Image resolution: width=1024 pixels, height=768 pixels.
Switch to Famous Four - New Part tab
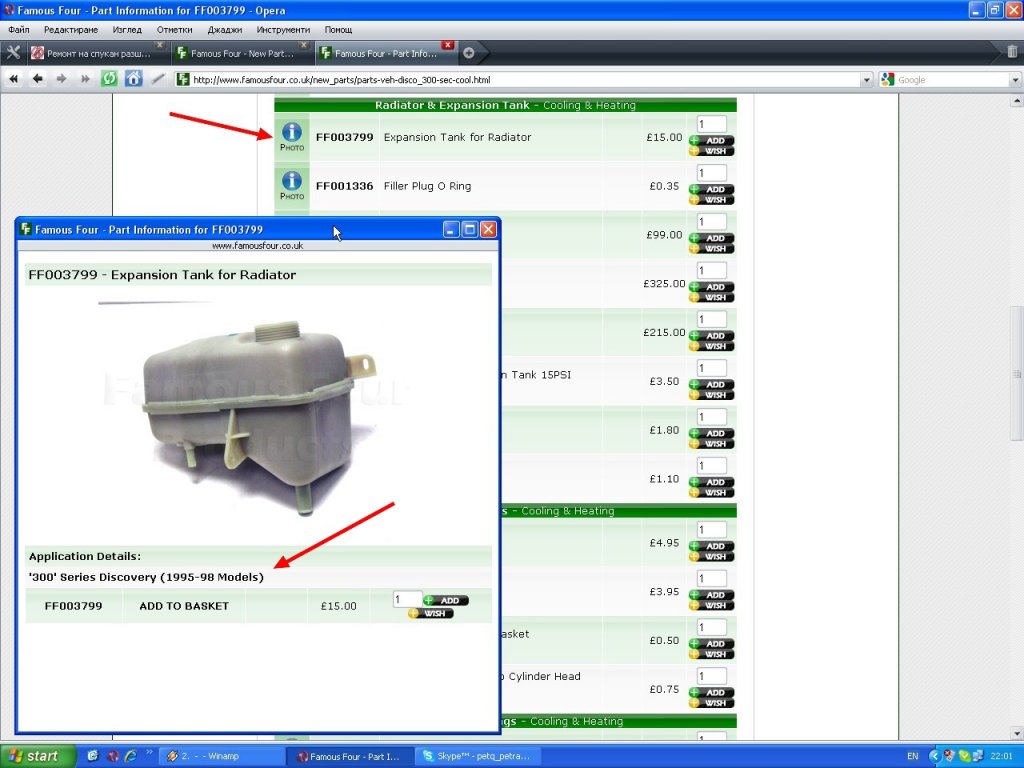coord(240,54)
